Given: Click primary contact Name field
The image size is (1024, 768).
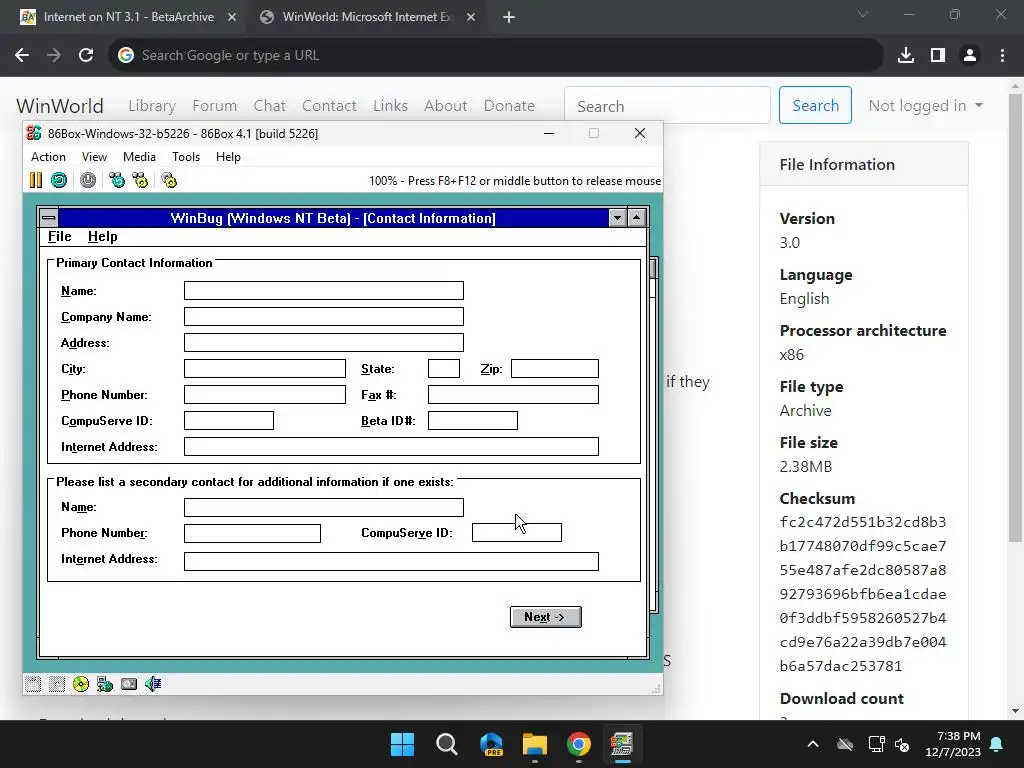Looking at the screenshot, I should point(324,291).
